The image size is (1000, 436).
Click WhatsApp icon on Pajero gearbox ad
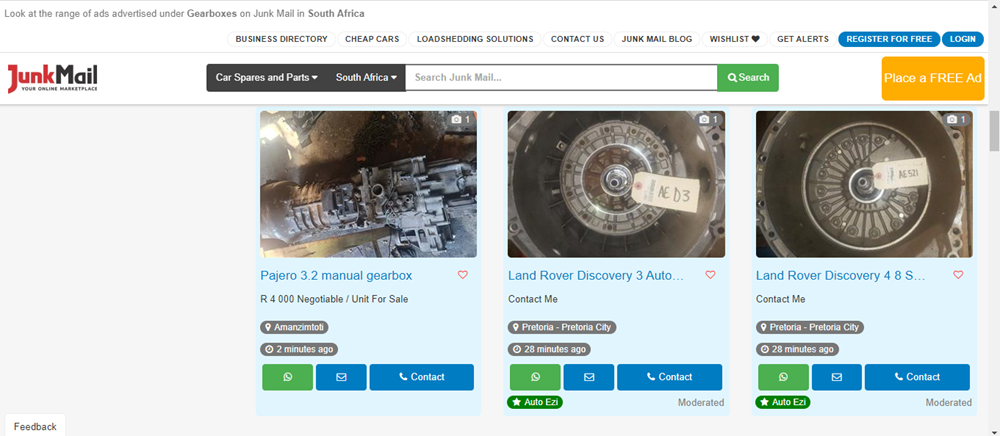pyautogui.click(x=287, y=377)
